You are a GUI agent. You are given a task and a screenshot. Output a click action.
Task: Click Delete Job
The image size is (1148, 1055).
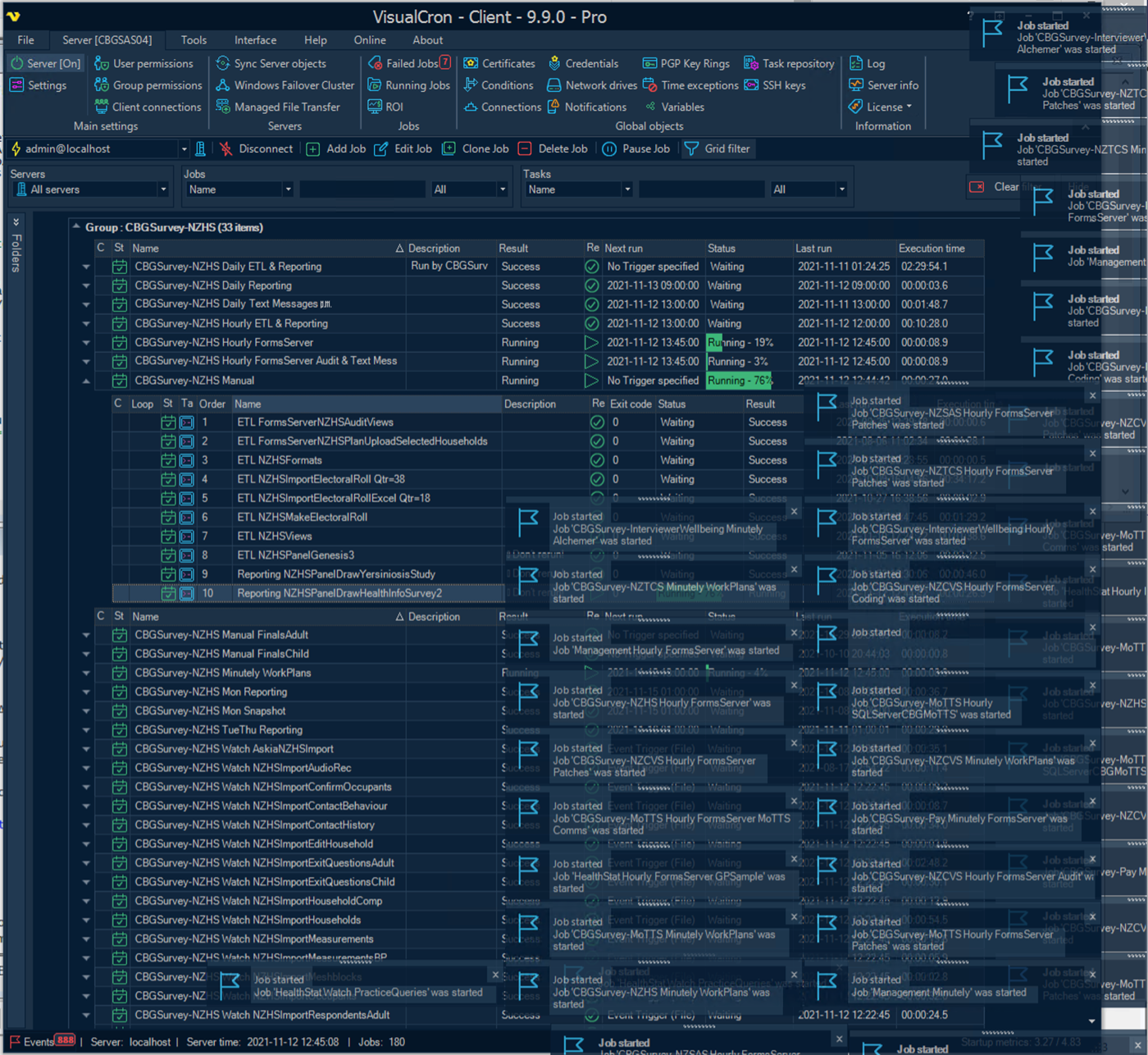(x=553, y=149)
